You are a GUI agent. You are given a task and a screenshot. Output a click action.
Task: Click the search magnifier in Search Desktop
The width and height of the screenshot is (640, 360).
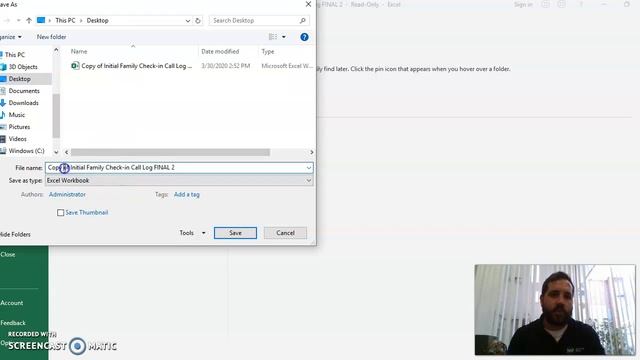click(x=302, y=20)
